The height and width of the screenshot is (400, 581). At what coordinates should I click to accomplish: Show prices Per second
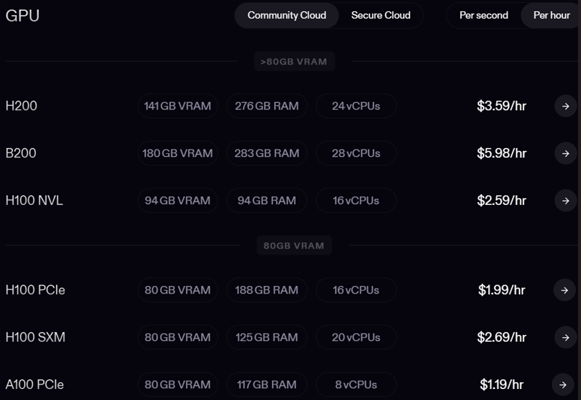tap(484, 15)
